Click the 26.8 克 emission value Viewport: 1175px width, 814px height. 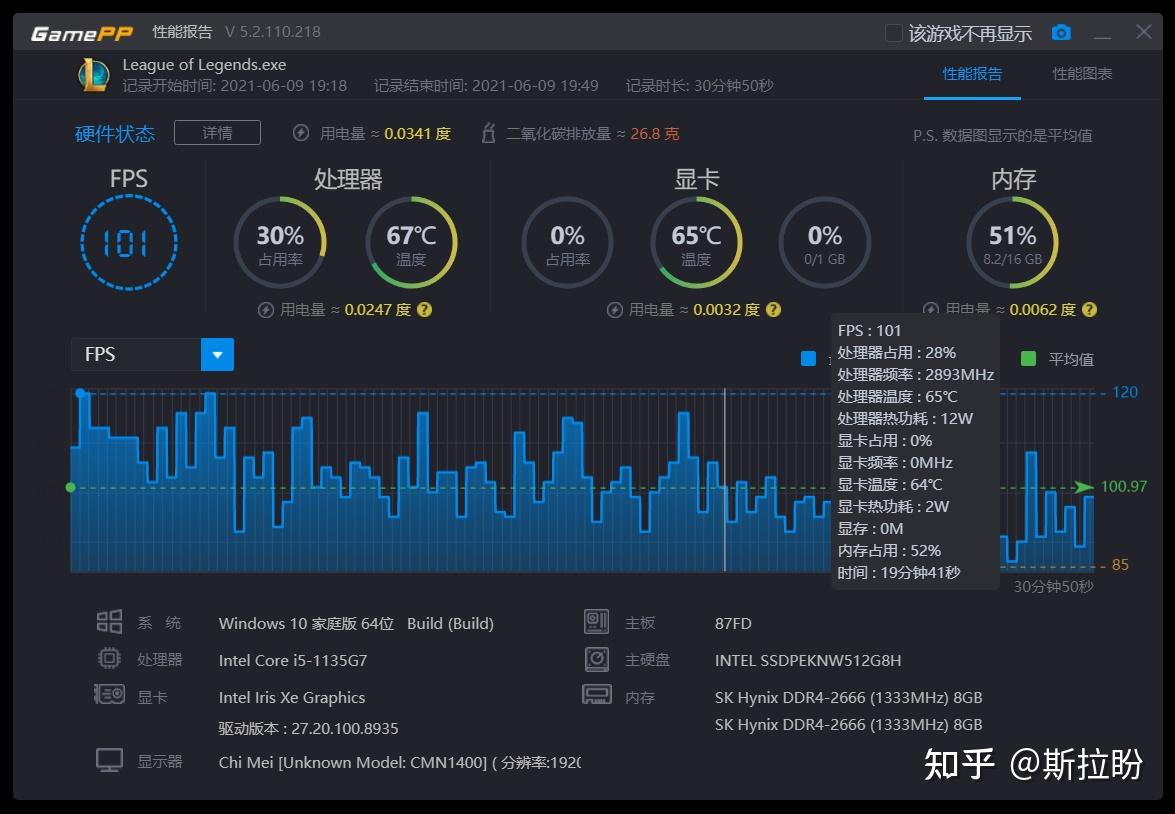654,133
